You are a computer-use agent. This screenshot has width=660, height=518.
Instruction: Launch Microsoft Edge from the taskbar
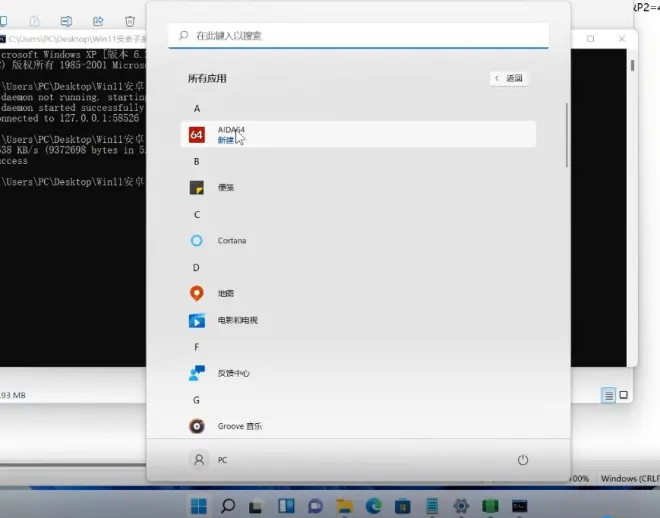click(374, 506)
